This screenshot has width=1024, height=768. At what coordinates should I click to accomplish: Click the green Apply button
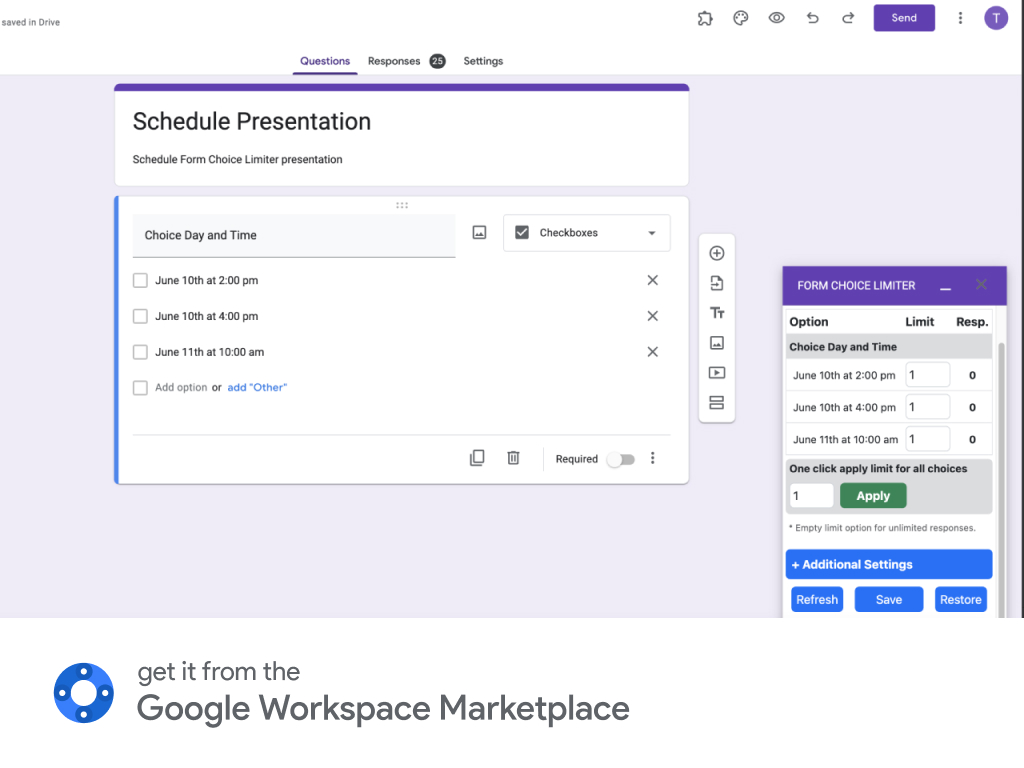[x=873, y=496]
